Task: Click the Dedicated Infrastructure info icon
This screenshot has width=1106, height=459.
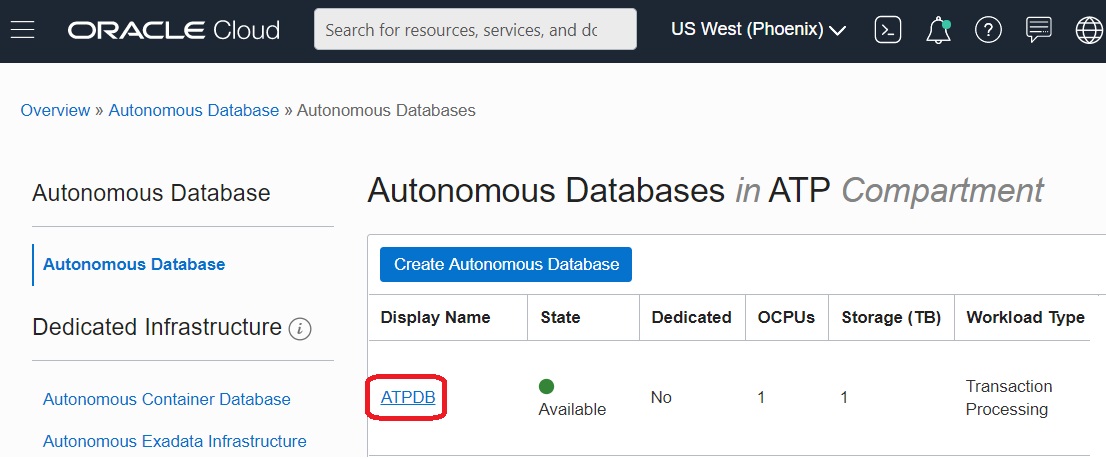Action: point(300,328)
